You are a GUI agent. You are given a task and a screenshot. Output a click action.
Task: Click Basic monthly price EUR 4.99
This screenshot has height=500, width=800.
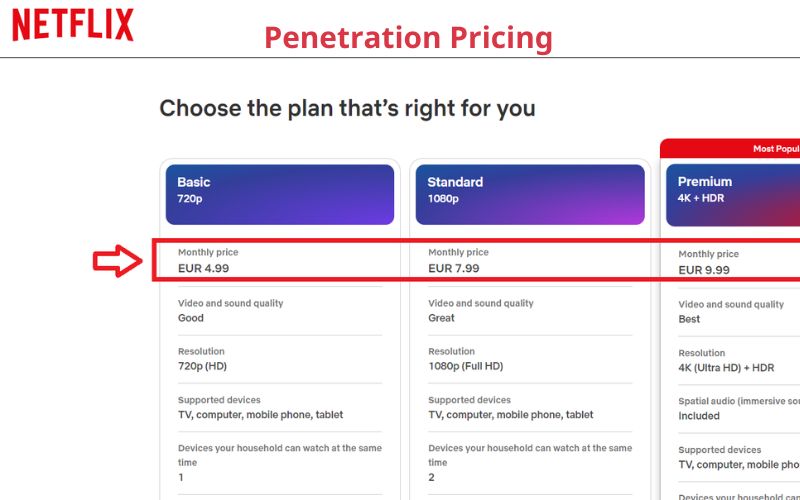(x=203, y=268)
